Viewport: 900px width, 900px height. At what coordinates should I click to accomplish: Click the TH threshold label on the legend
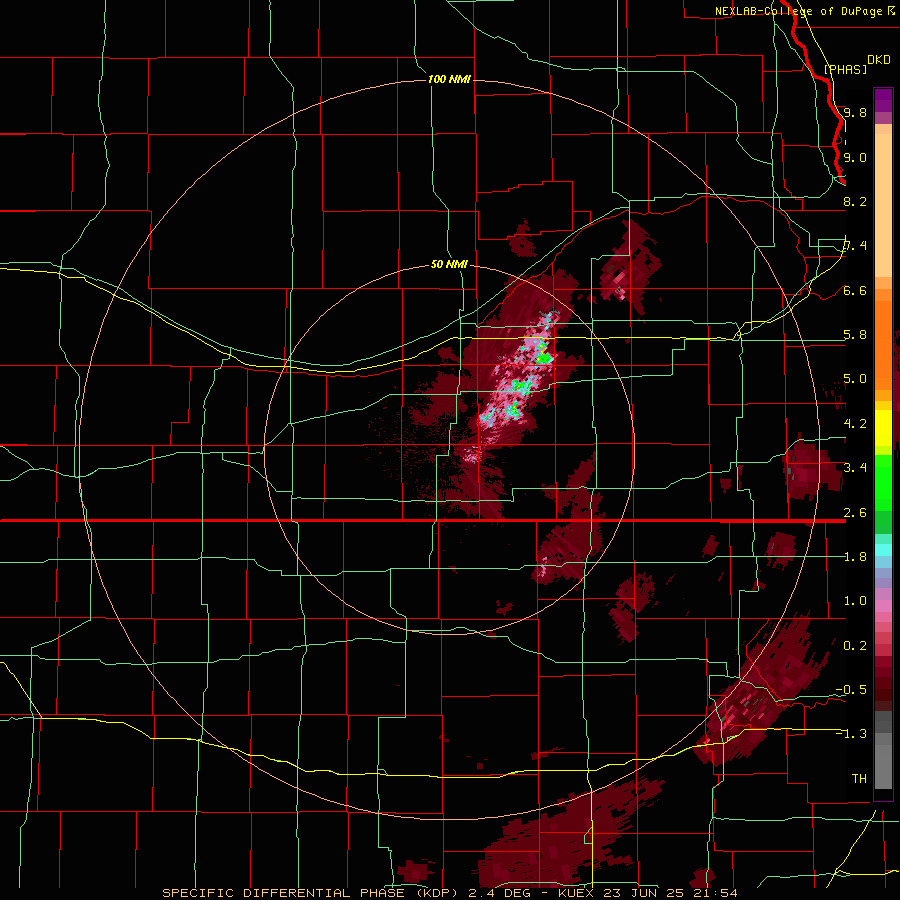[x=859, y=779]
